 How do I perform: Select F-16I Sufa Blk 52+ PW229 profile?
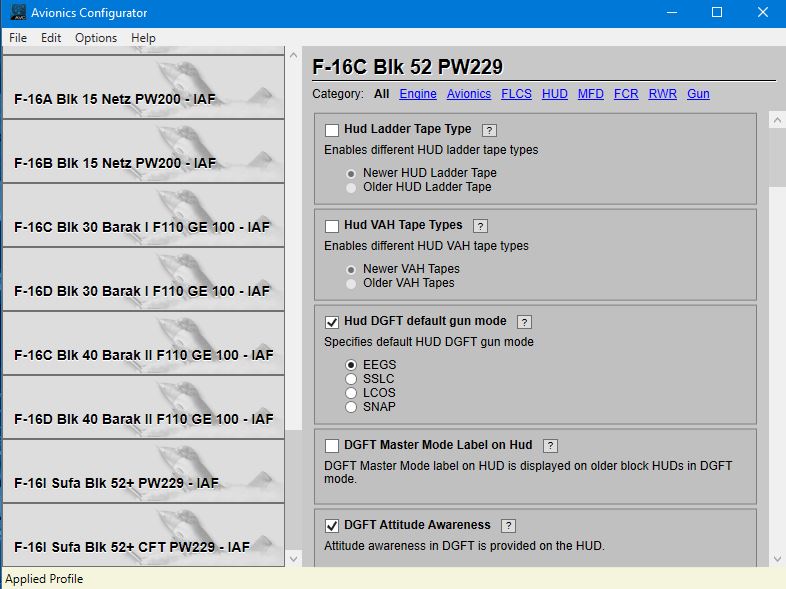tap(143, 472)
